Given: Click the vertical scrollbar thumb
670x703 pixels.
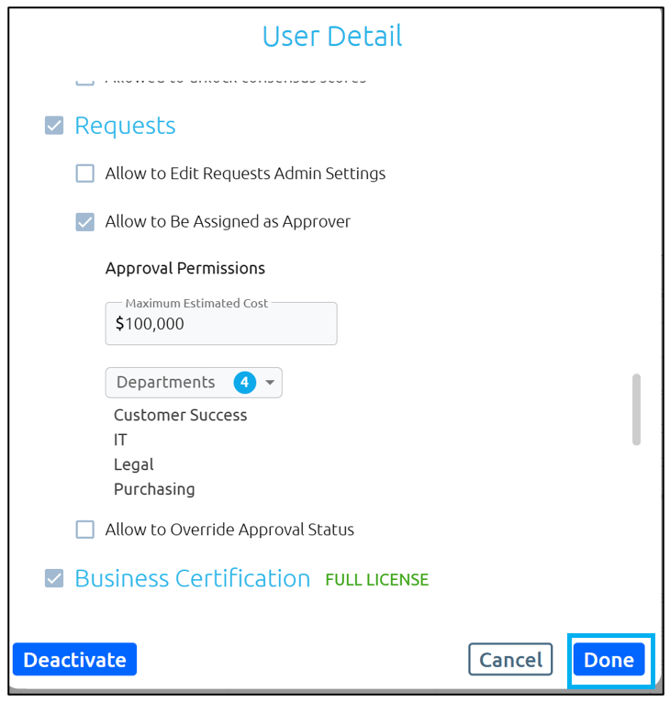Looking at the screenshot, I should [x=636, y=409].
